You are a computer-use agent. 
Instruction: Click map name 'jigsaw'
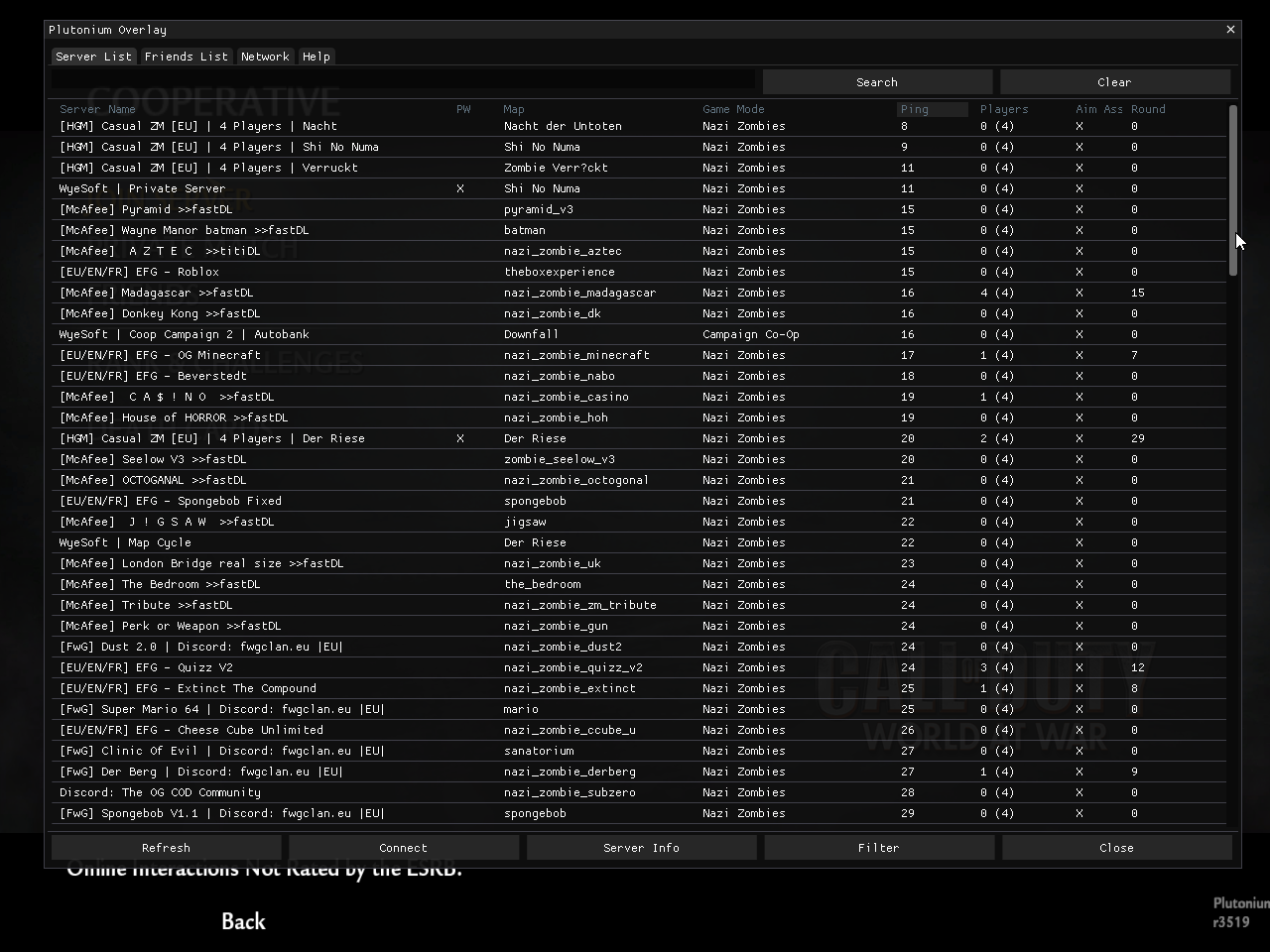pos(525,522)
